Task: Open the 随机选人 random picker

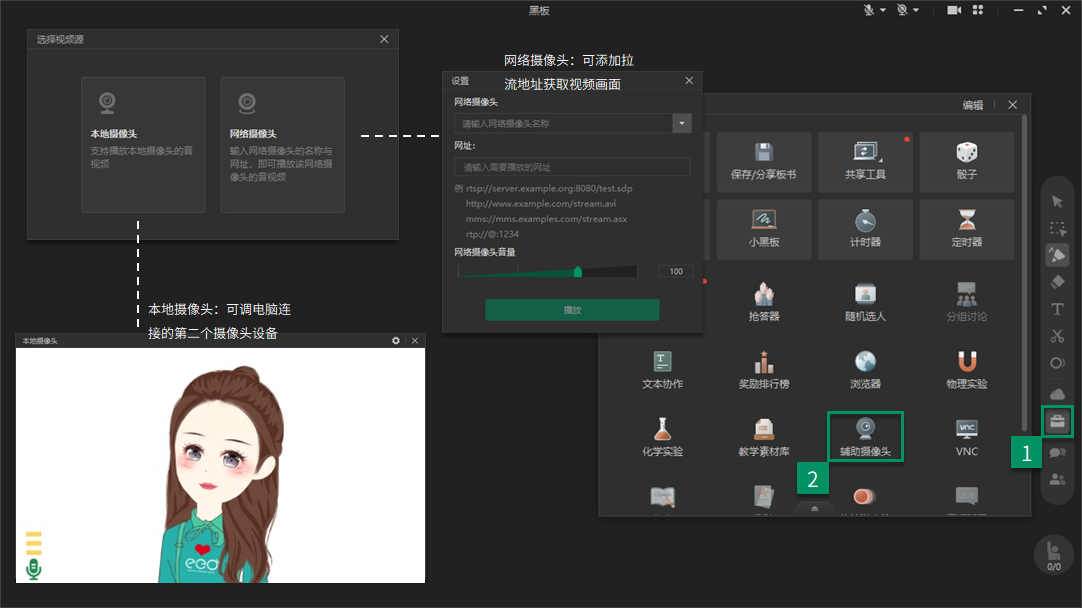Action: 865,302
